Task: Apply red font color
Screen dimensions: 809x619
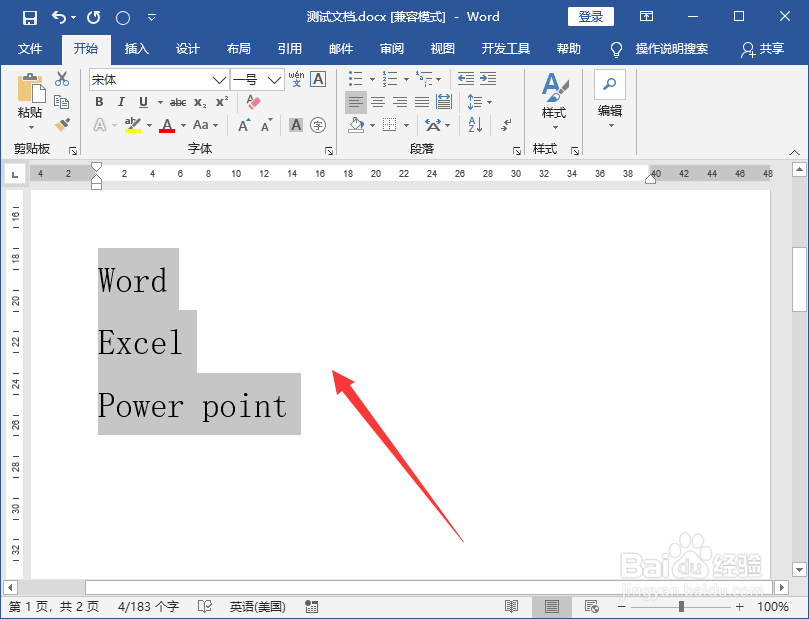Action: (x=167, y=125)
